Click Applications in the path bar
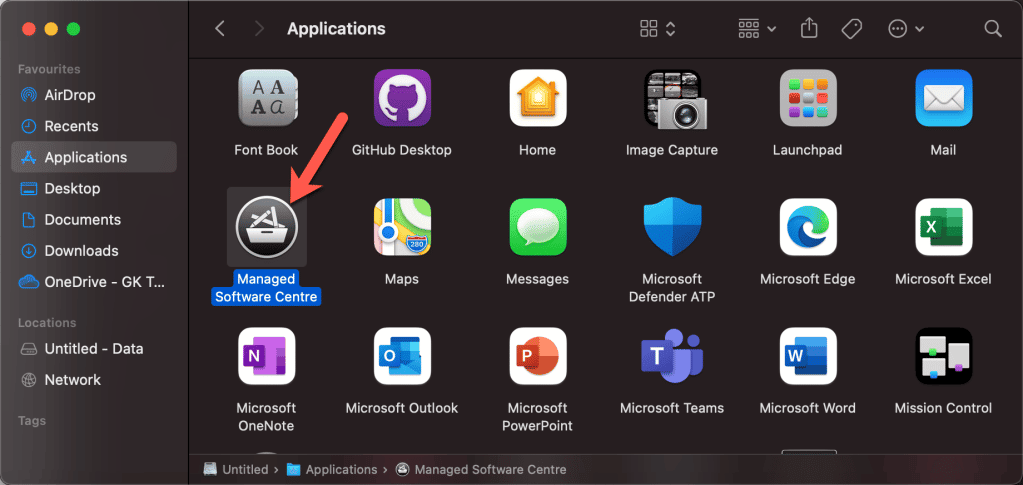This screenshot has height=485, width=1023. 332,469
